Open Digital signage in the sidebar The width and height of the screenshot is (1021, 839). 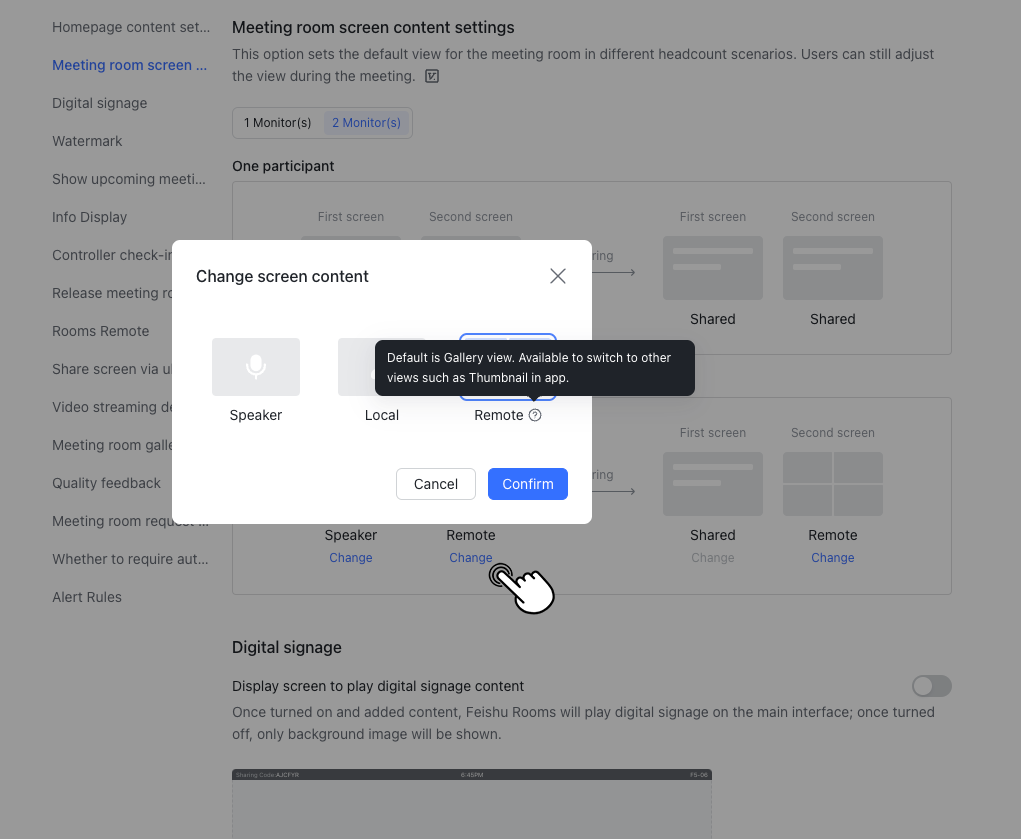pyautogui.click(x=99, y=103)
